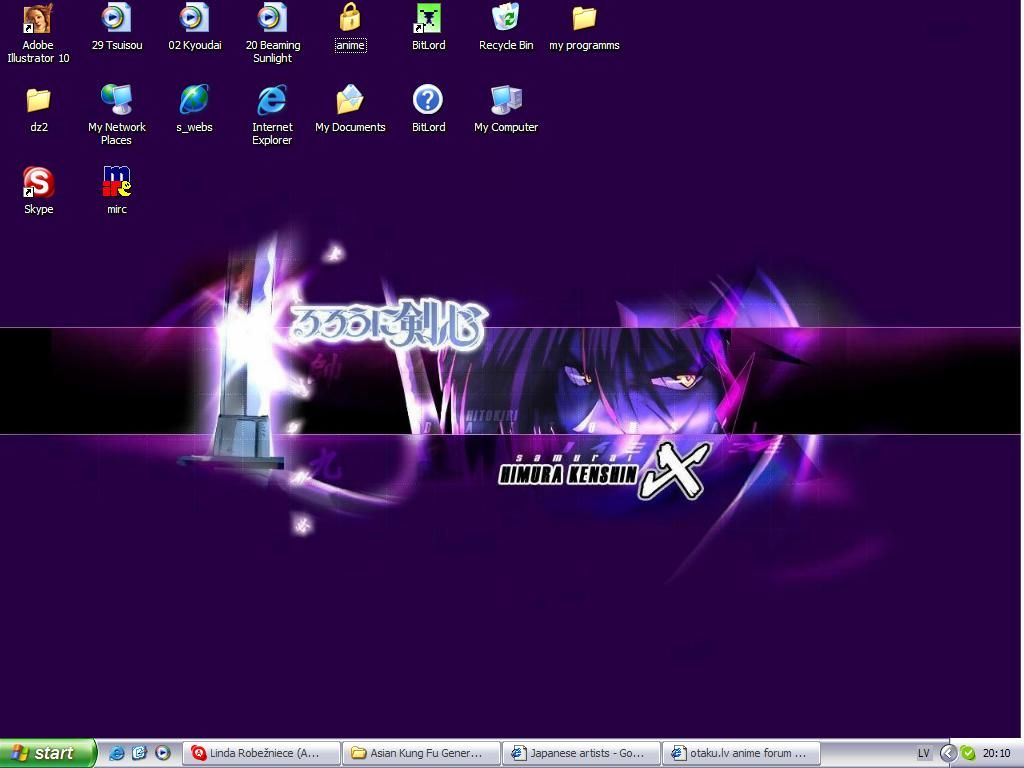Select the BitLord help icon with question mark
Screen dimensions: 1024x768
[428, 109]
